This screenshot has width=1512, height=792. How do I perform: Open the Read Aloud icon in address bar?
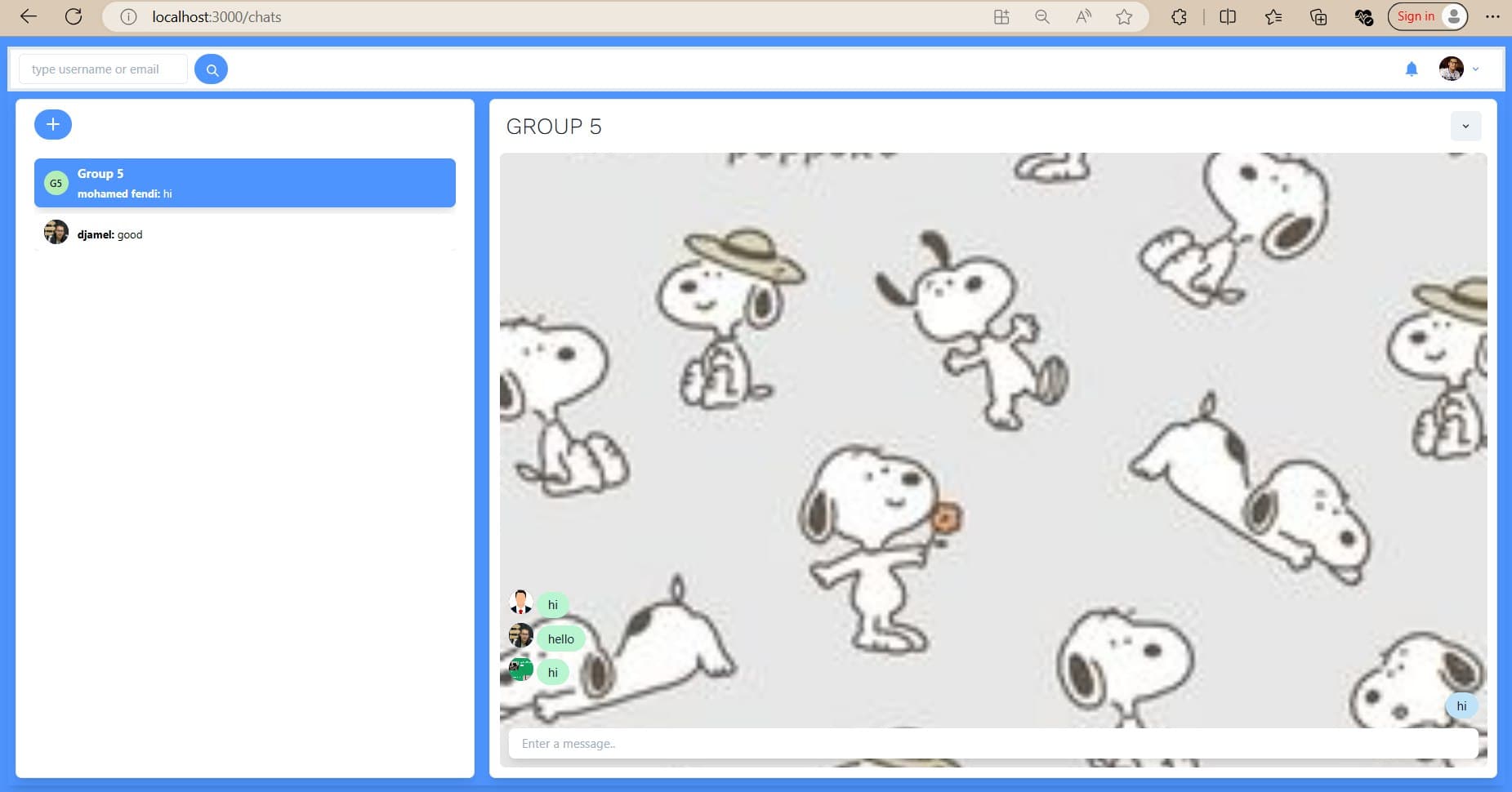point(1083,16)
